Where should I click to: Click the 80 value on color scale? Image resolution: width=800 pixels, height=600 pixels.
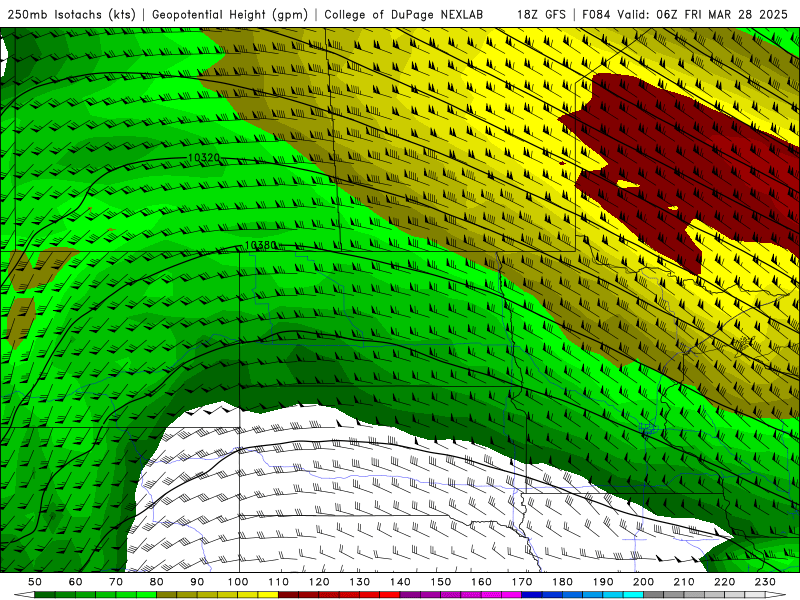(157, 582)
